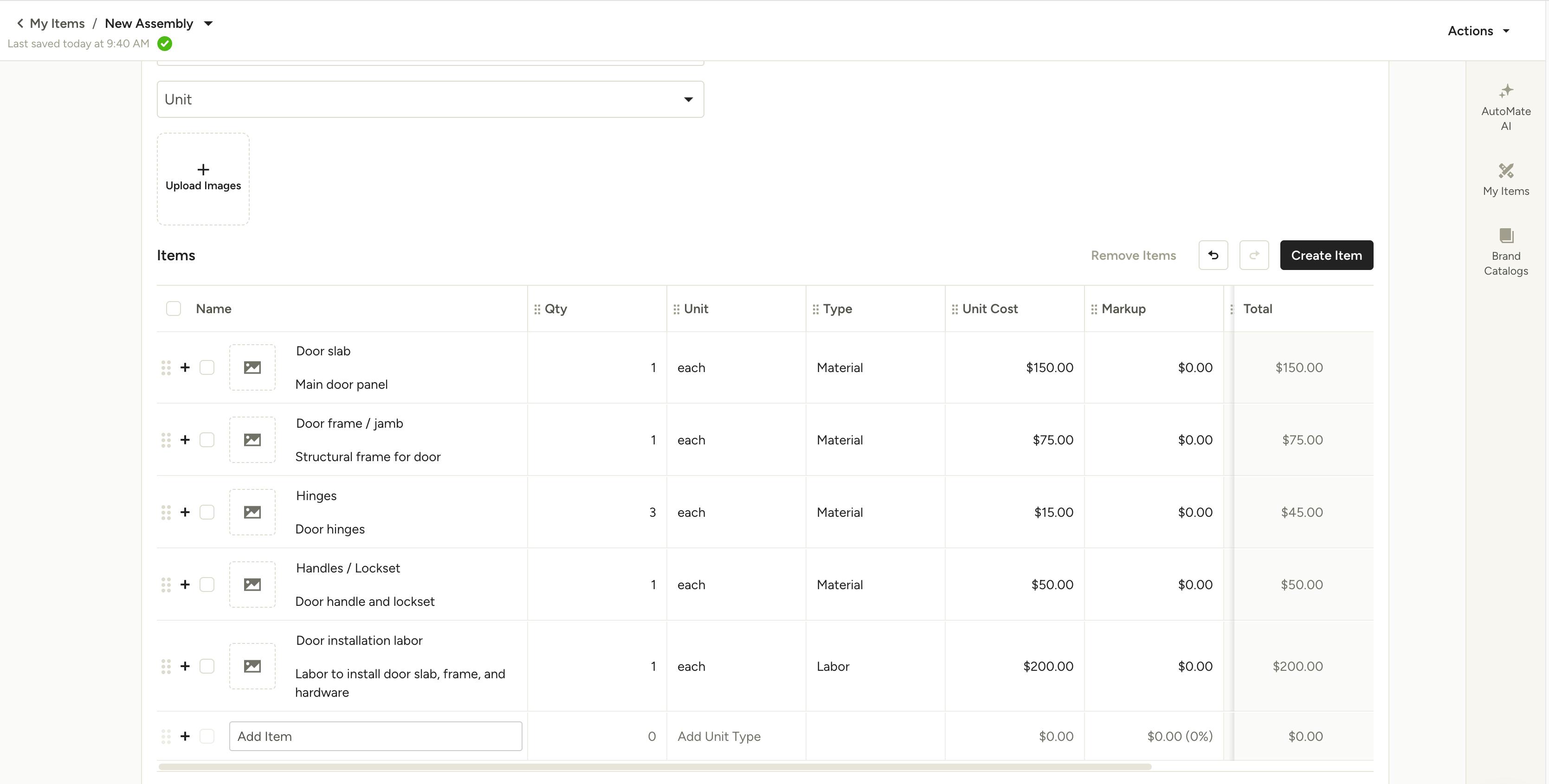Viewport: 1549px width, 784px height.
Task: Click the horizontal table scrollbar
Action: point(654,767)
